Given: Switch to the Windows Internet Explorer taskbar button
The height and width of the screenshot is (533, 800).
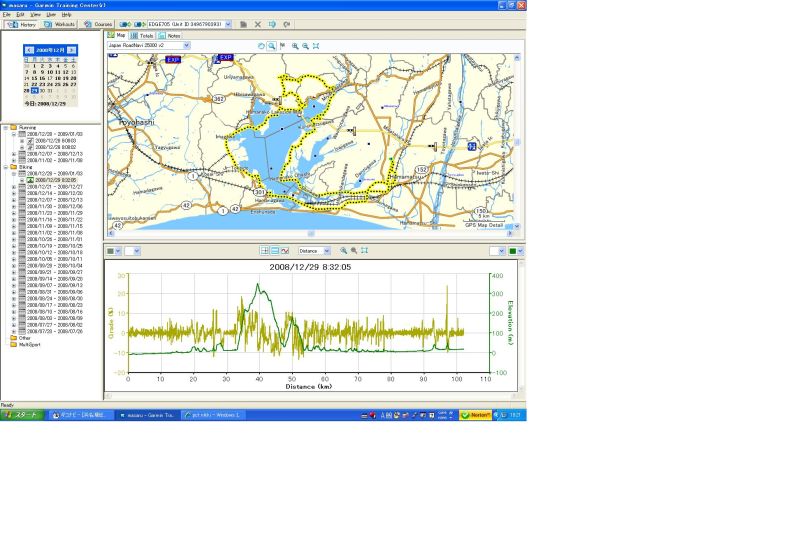Looking at the screenshot, I should (213, 415).
